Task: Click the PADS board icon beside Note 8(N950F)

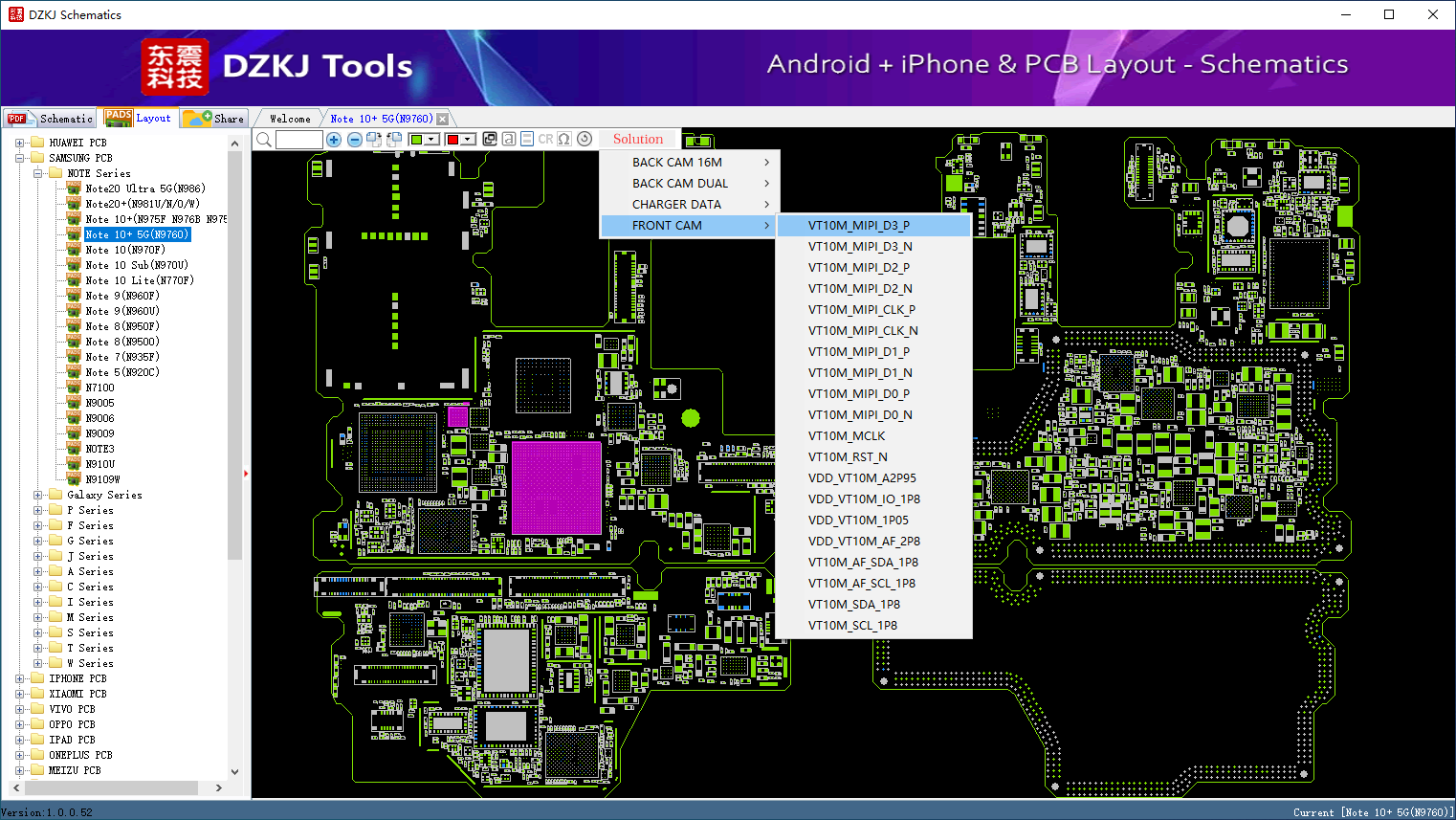Action: pos(74,326)
